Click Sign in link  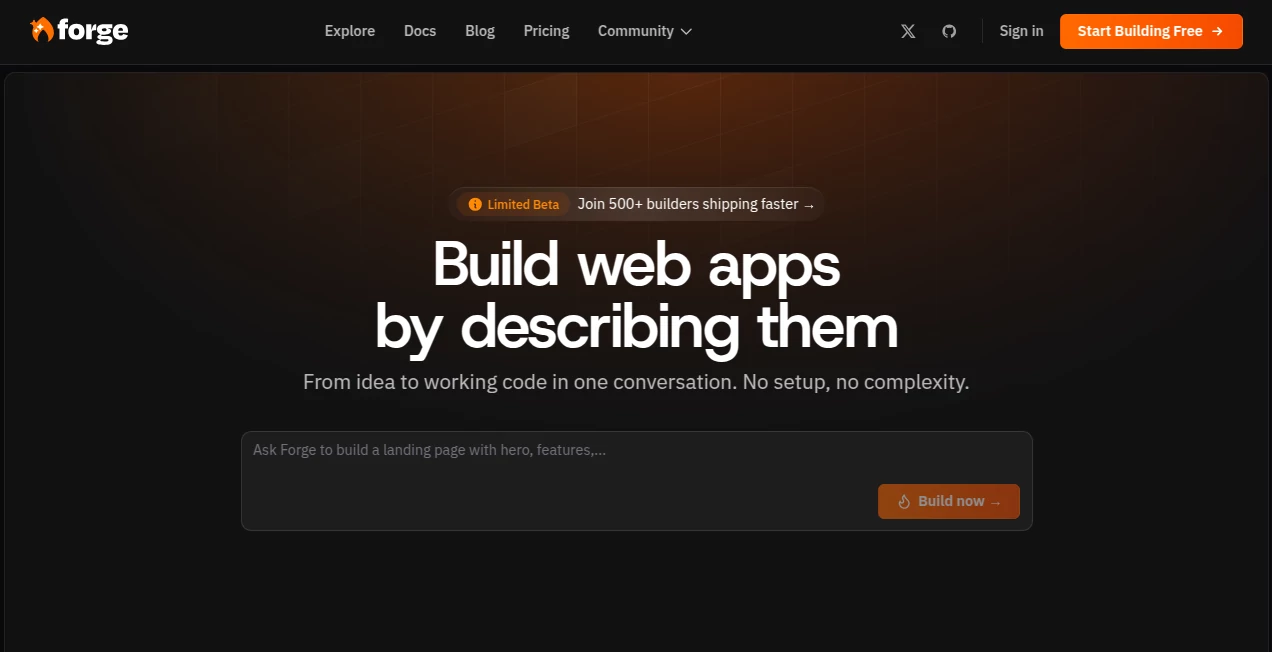pyautogui.click(x=1021, y=31)
